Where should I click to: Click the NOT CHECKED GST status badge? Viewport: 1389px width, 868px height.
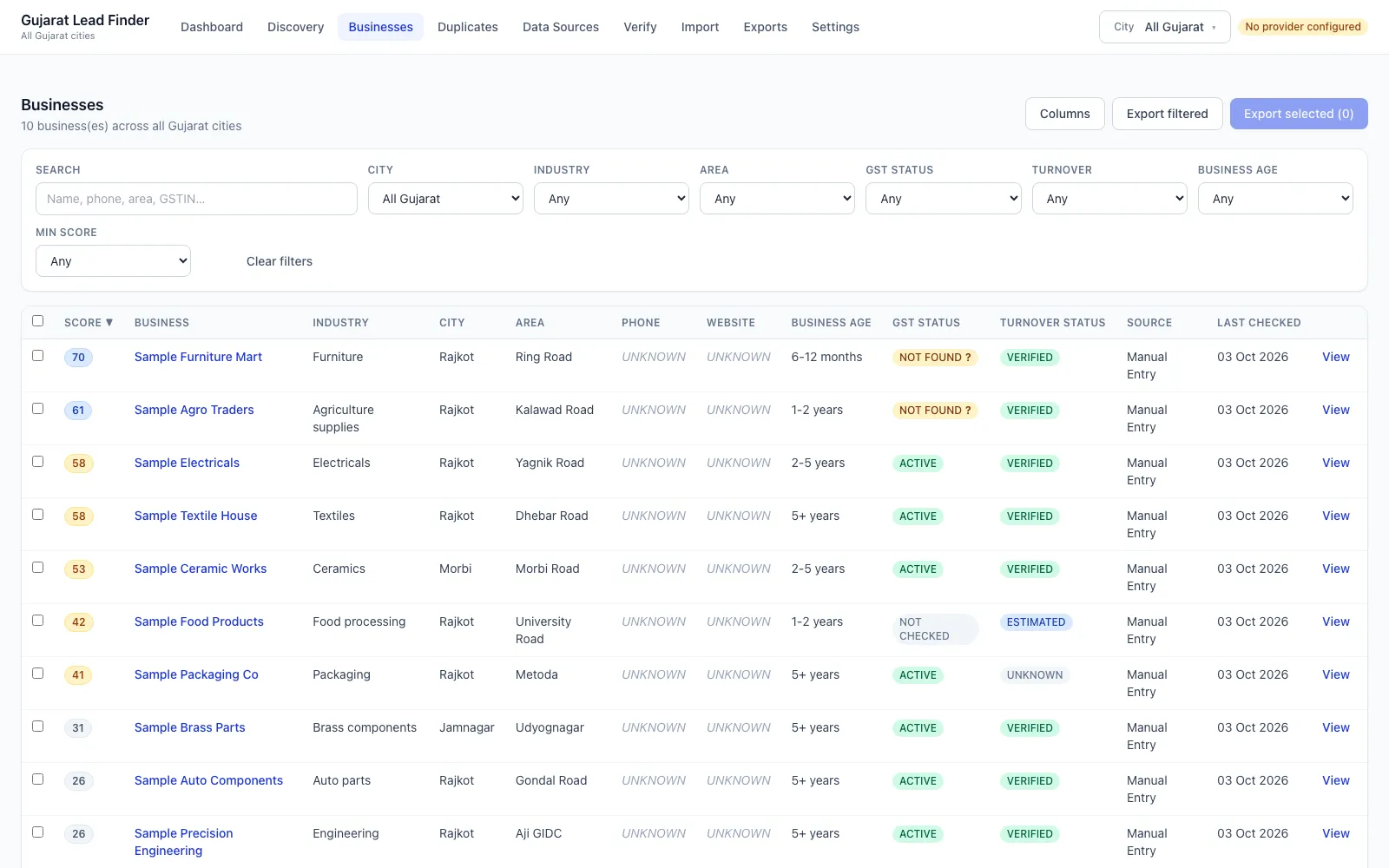[x=935, y=629]
